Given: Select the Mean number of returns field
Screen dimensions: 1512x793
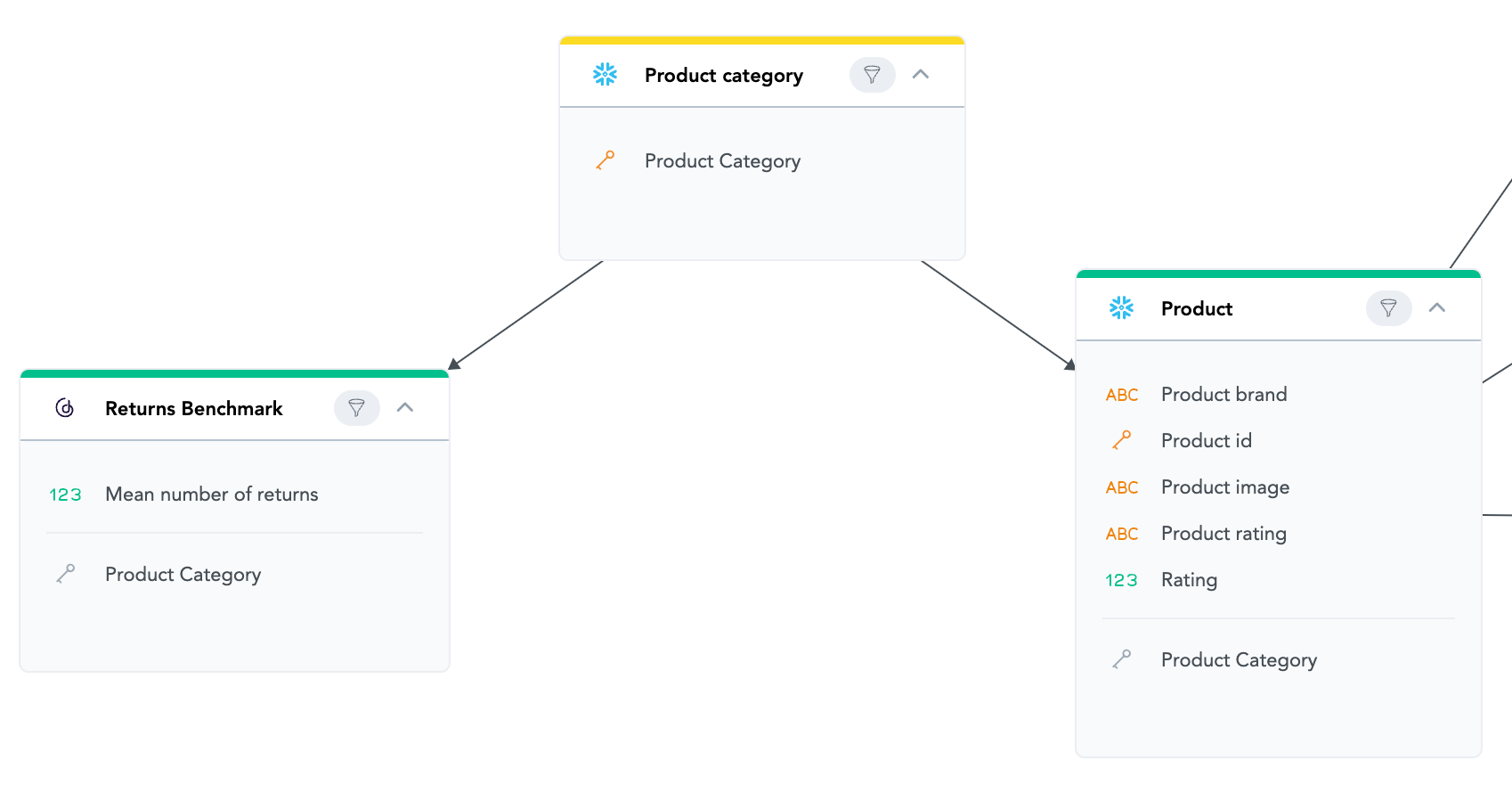Looking at the screenshot, I should coord(211,495).
